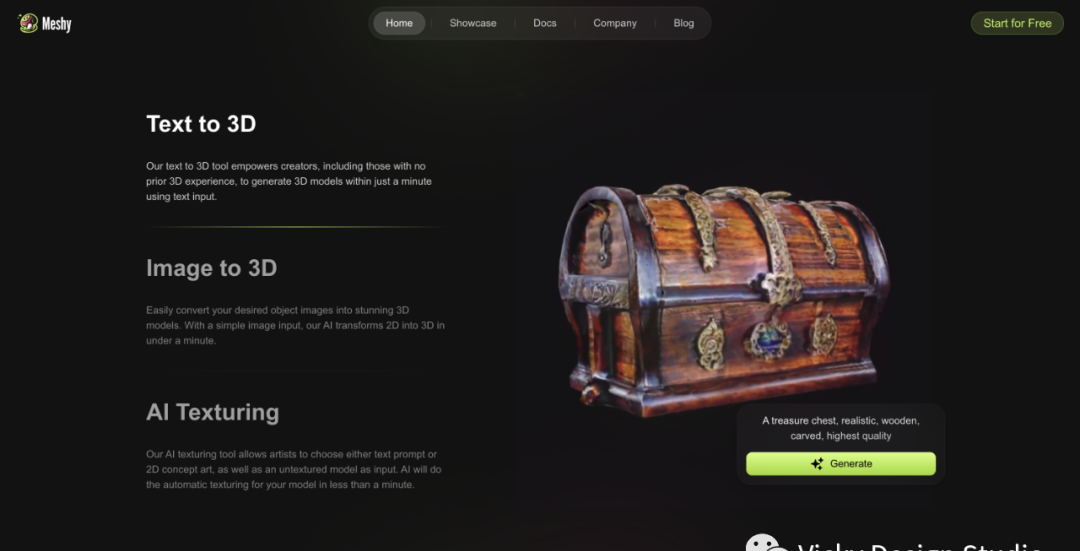Click the treasure chest prompt text
The image size is (1080, 551).
coord(840,428)
